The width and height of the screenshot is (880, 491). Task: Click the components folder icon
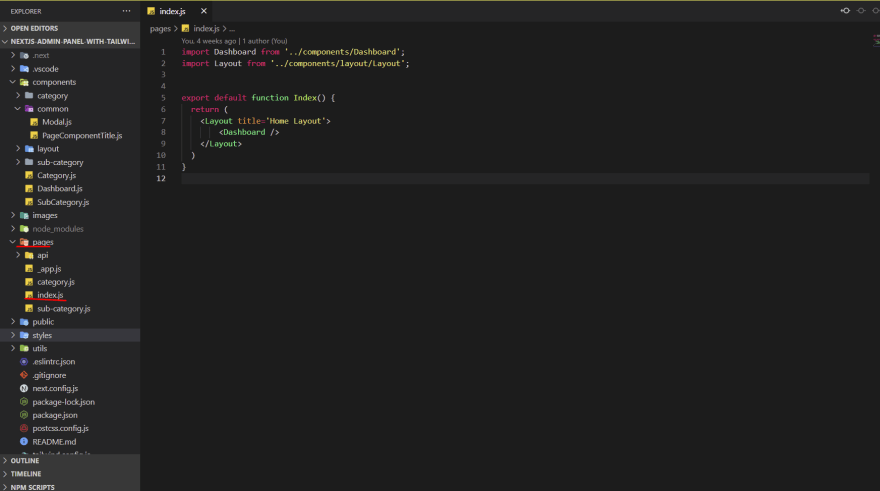tap(24, 82)
